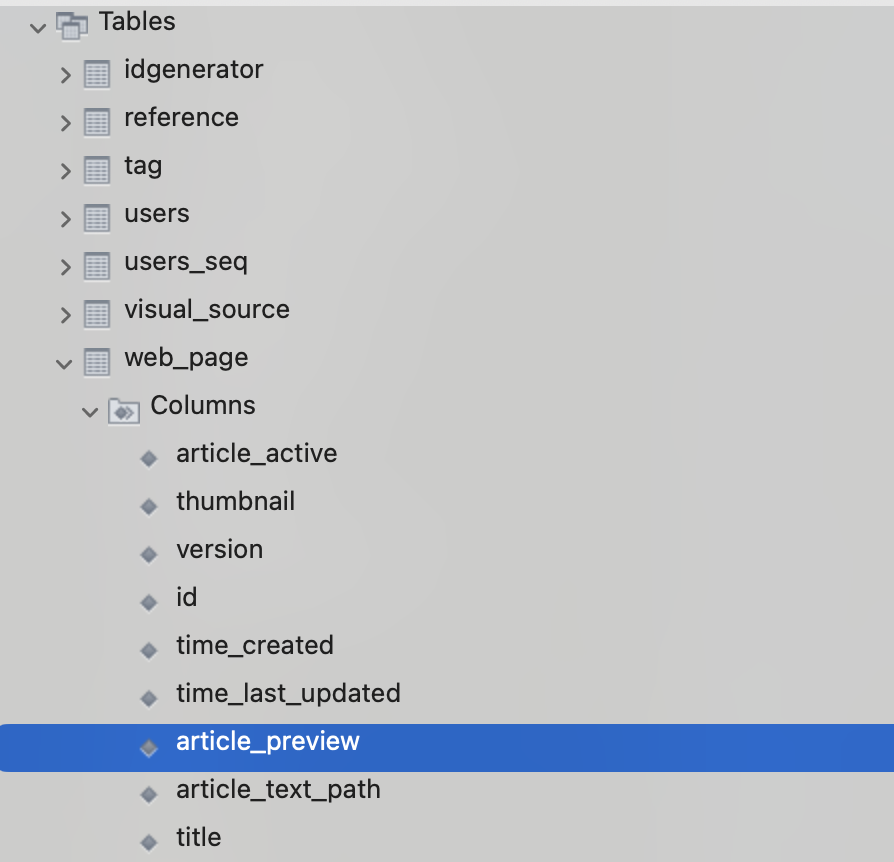Select the highlighted article_preview column
Viewport: 894px width, 862px height.
pyautogui.click(x=447, y=748)
